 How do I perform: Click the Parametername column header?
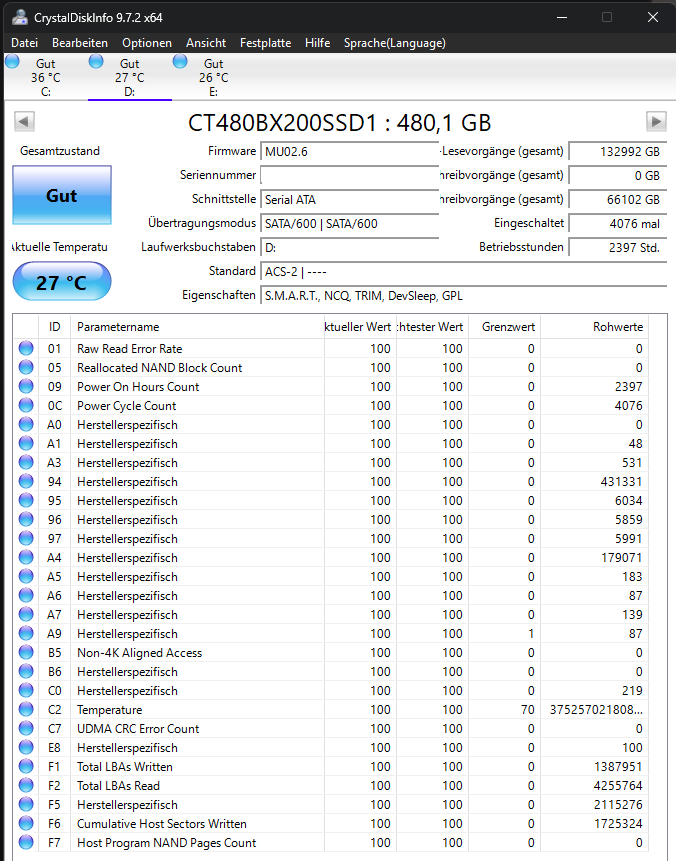click(x=198, y=327)
